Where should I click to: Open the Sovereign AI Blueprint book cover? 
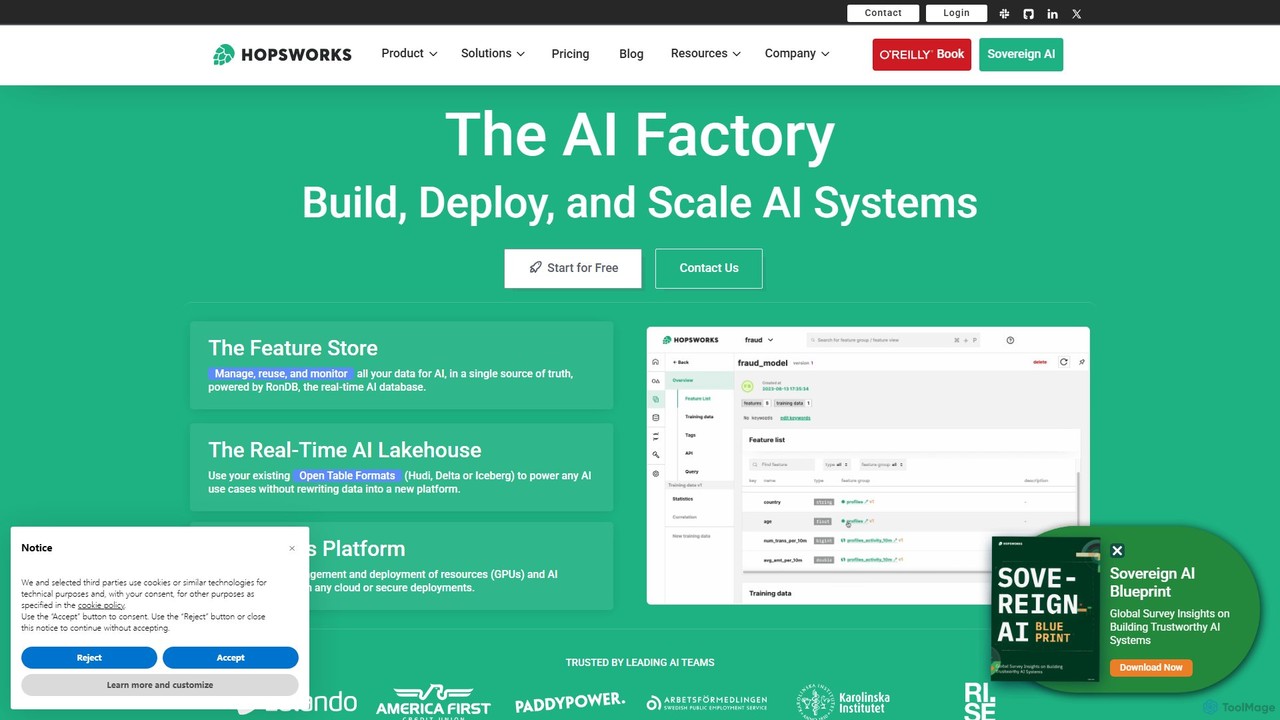click(x=1046, y=608)
